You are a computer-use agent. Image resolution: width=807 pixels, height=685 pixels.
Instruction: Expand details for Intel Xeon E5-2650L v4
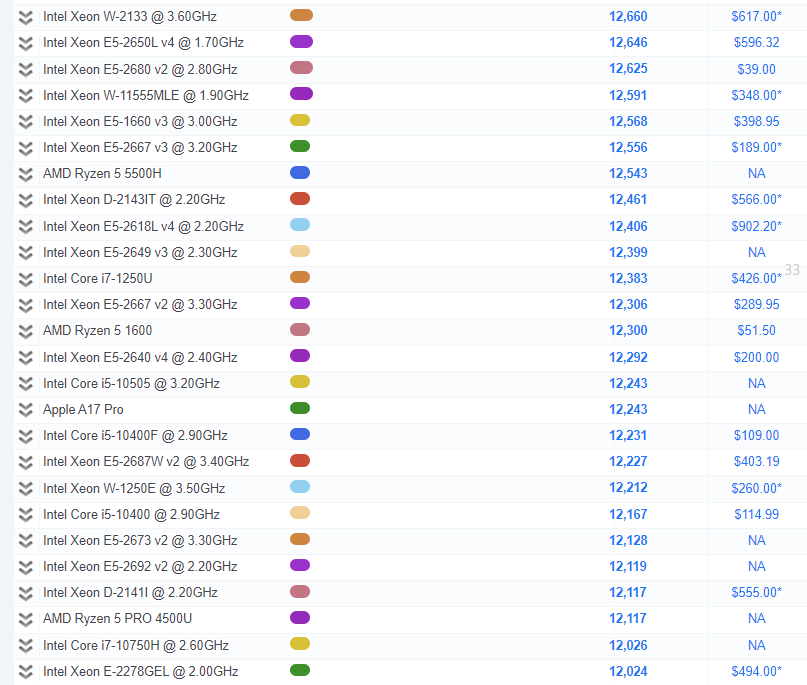26,44
